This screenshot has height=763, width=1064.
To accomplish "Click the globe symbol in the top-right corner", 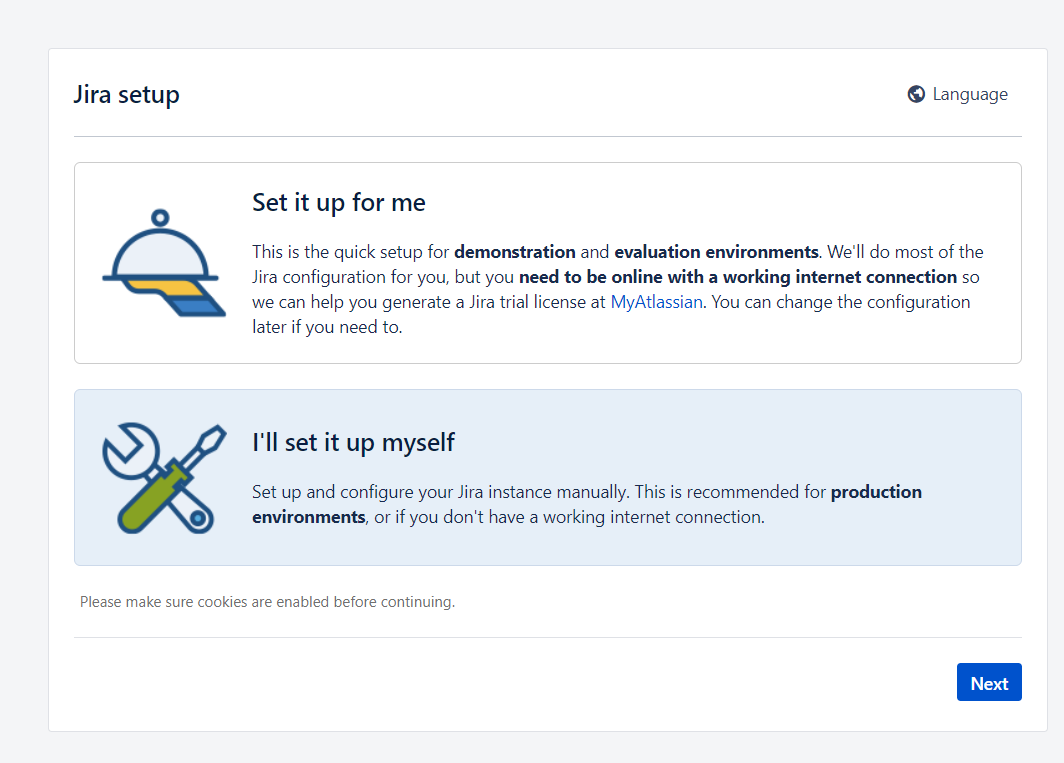I will (x=915, y=93).
